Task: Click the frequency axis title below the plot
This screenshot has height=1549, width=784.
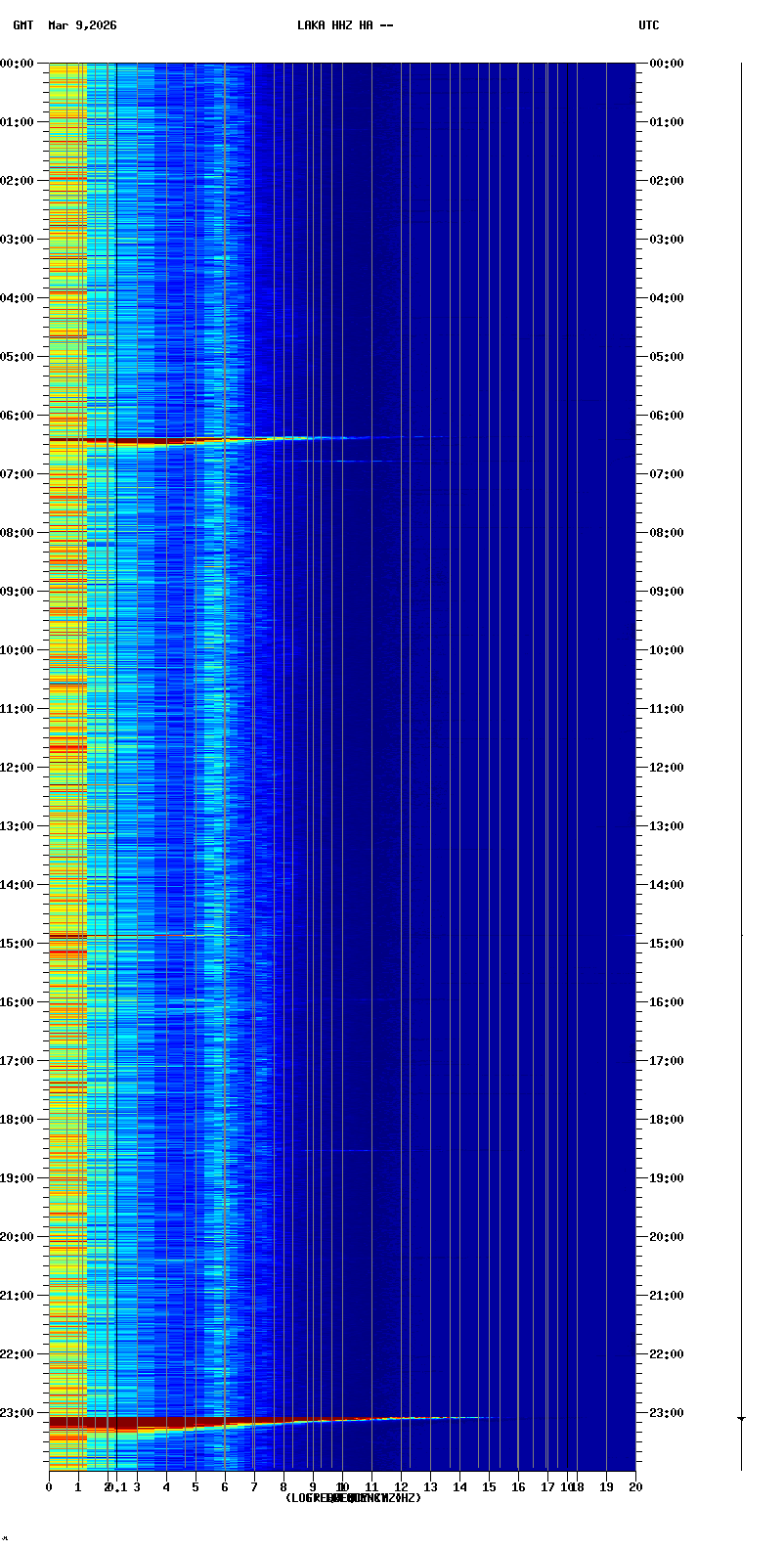Action: 352,1498
